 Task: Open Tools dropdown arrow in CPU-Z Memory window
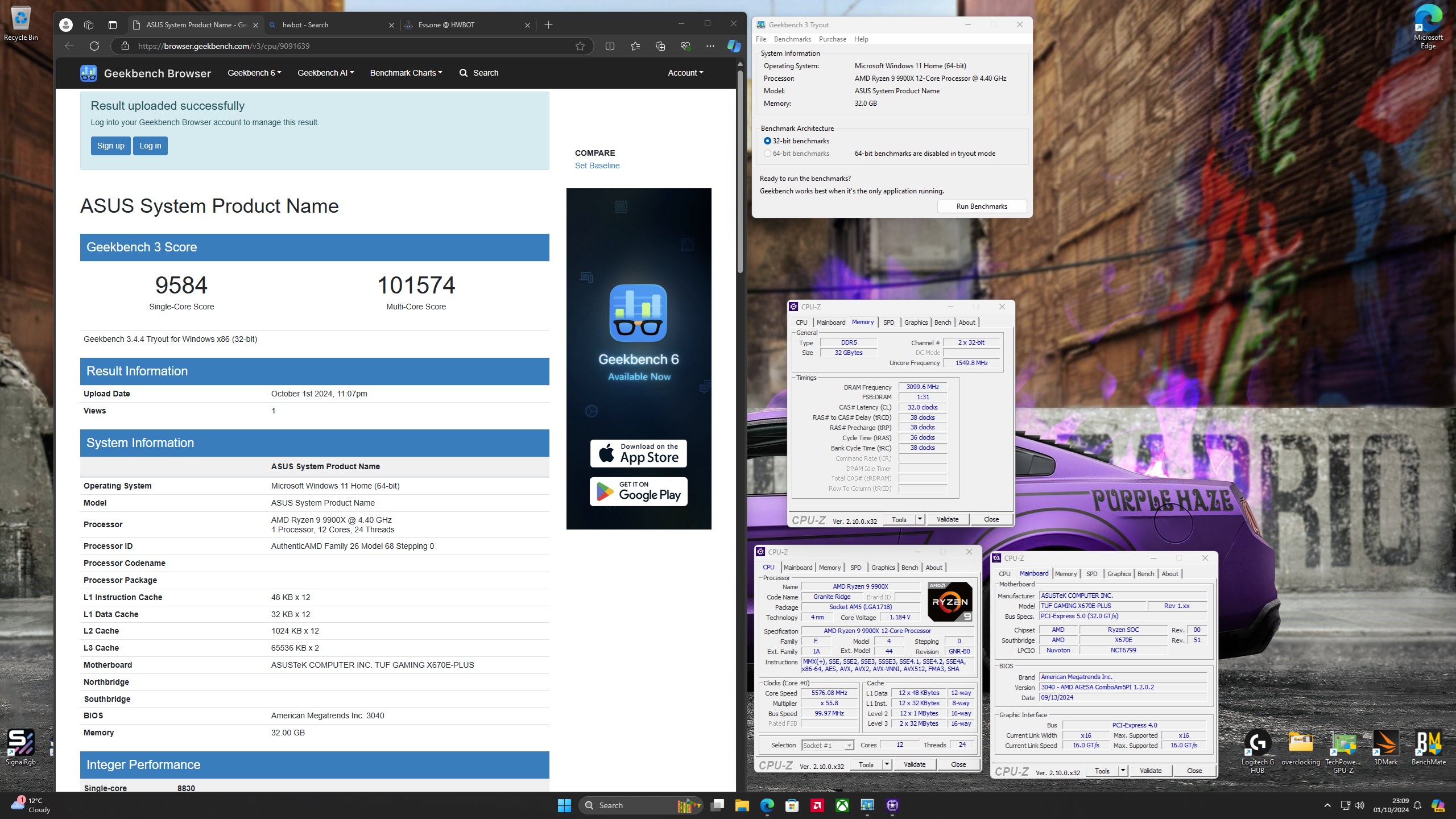tap(920, 519)
